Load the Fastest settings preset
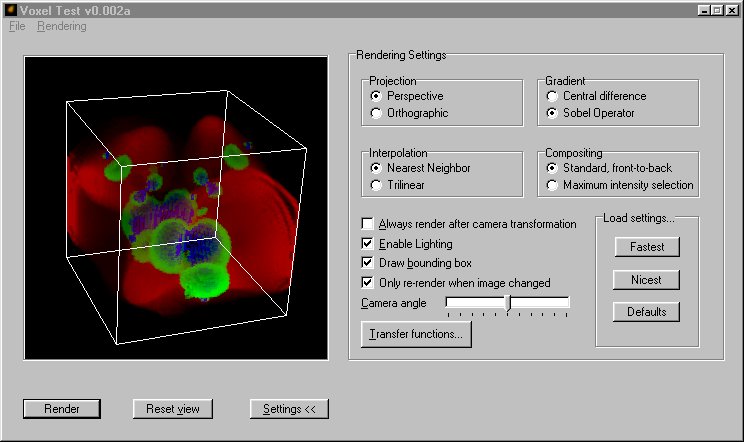 647,247
